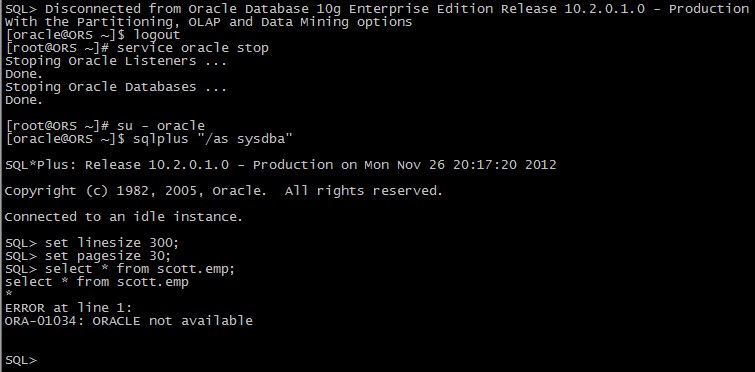Click 'select * from scott.emp;' after the SQL prompt
The width and height of the screenshot is (755, 372).
140,269
